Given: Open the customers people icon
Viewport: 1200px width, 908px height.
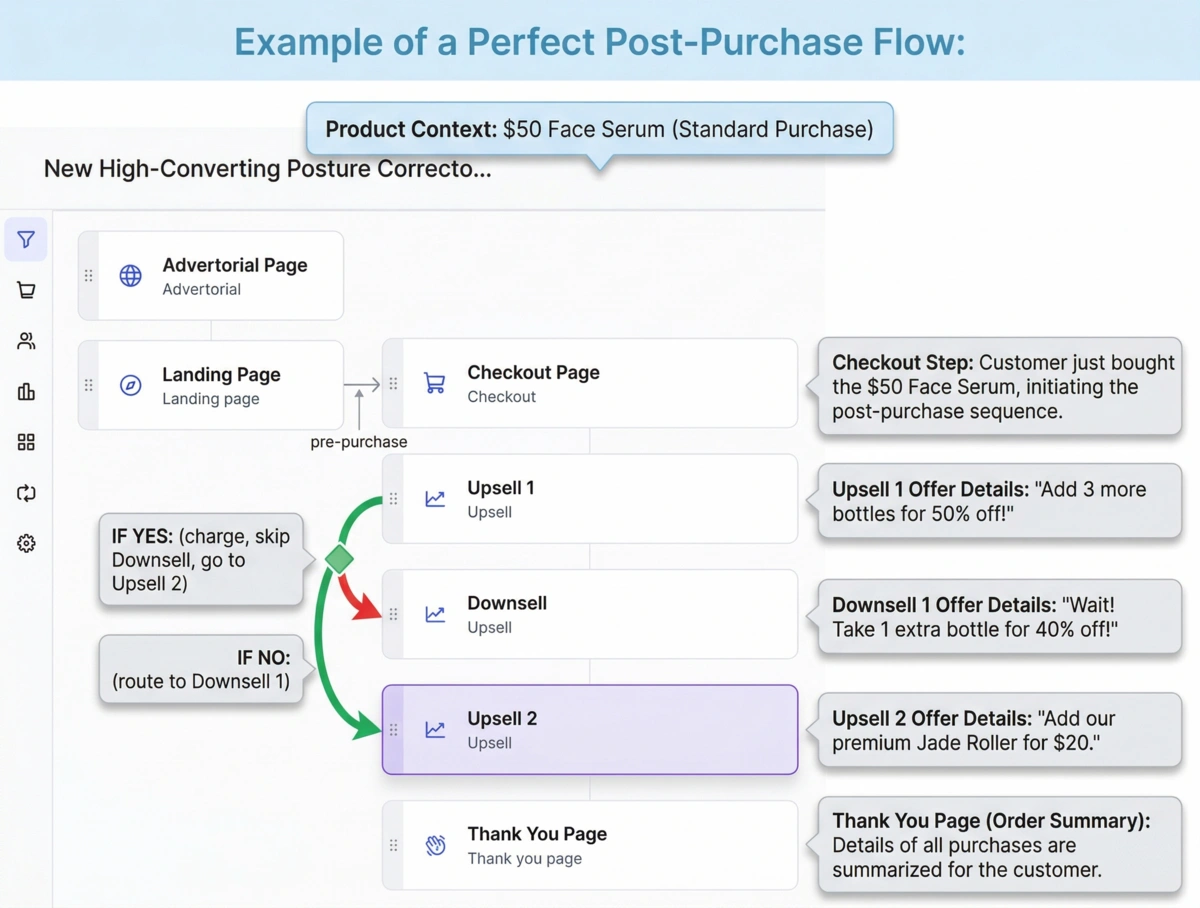Looking at the screenshot, I should (26, 342).
